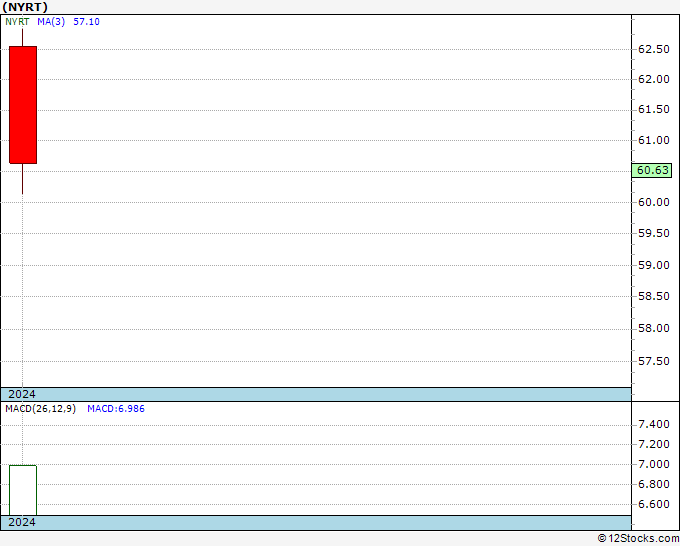Click the moving average value 57.10
680x546 pixels.
(86, 22)
